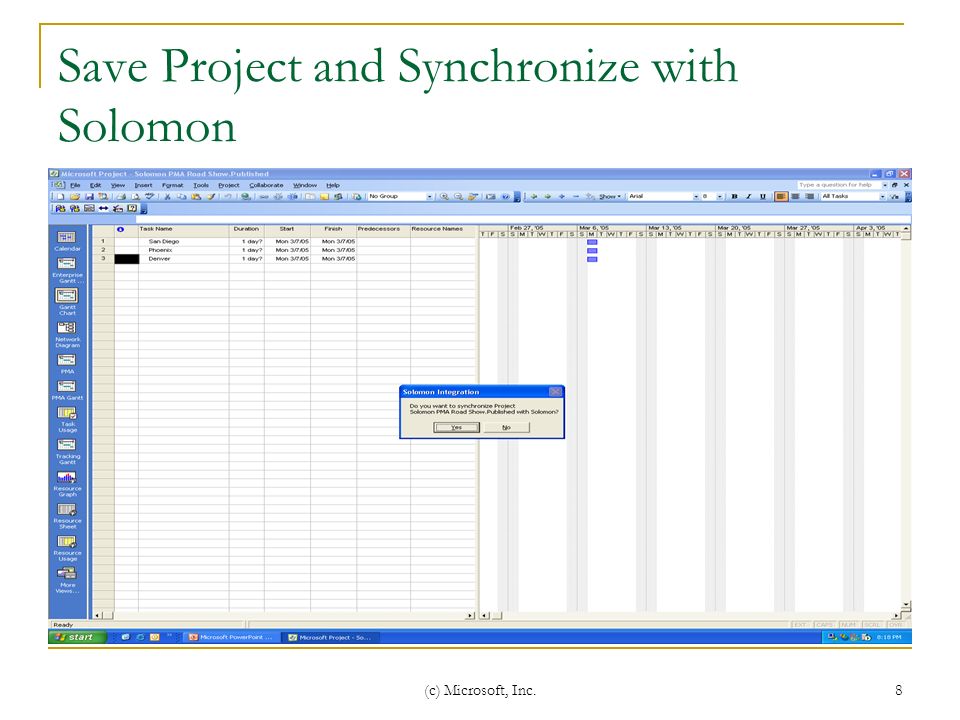
Task: Click the Copy icon
Action: tap(181, 197)
